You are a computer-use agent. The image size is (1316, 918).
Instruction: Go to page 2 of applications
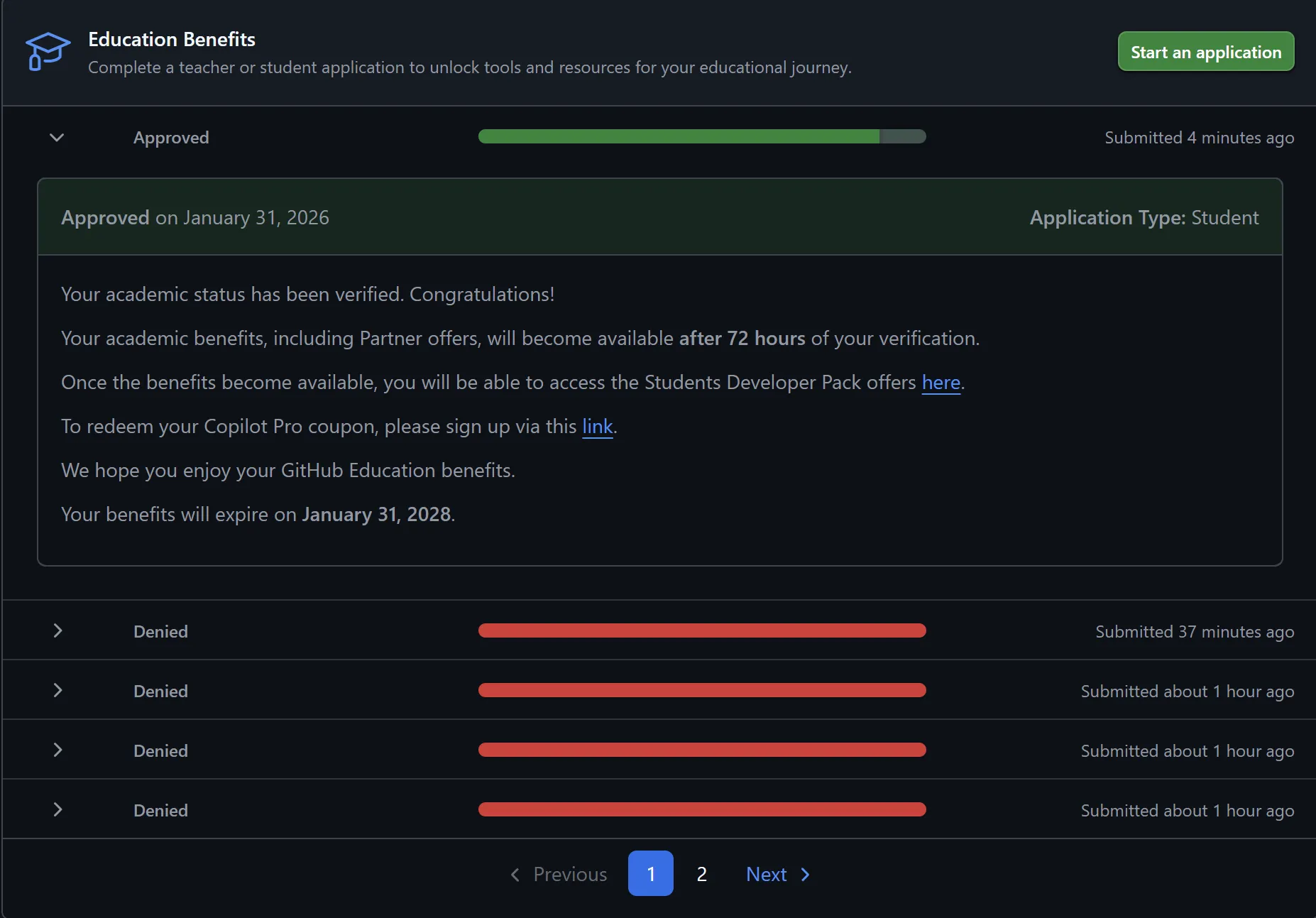coord(701,874)
